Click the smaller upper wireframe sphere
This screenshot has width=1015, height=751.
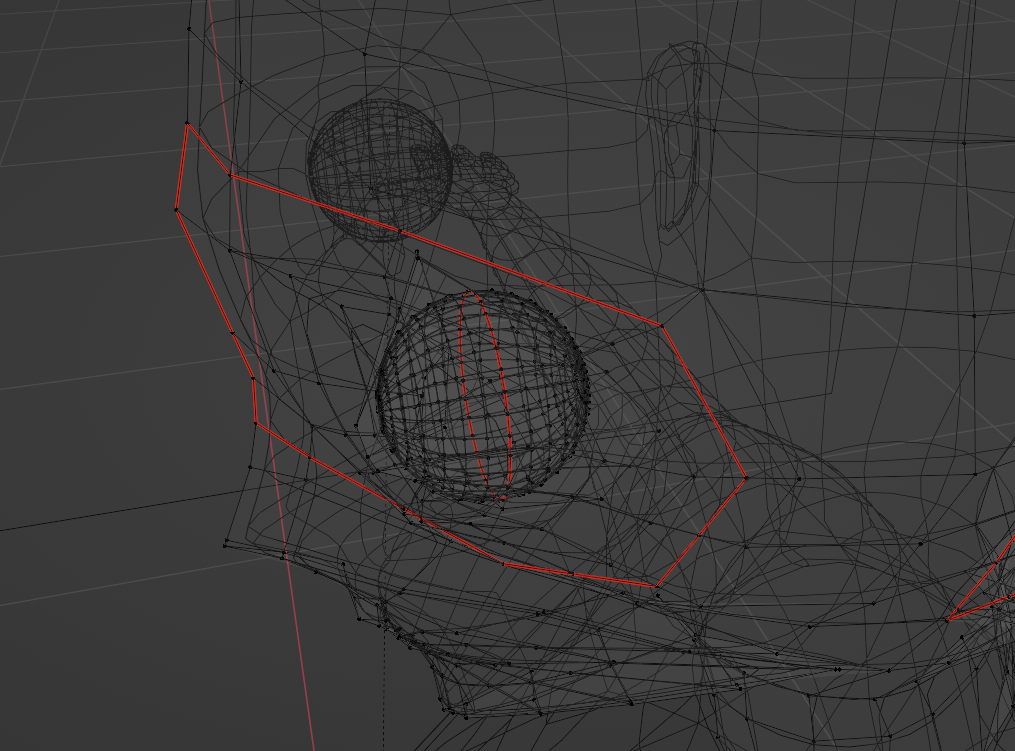click(x=379, y=168)
